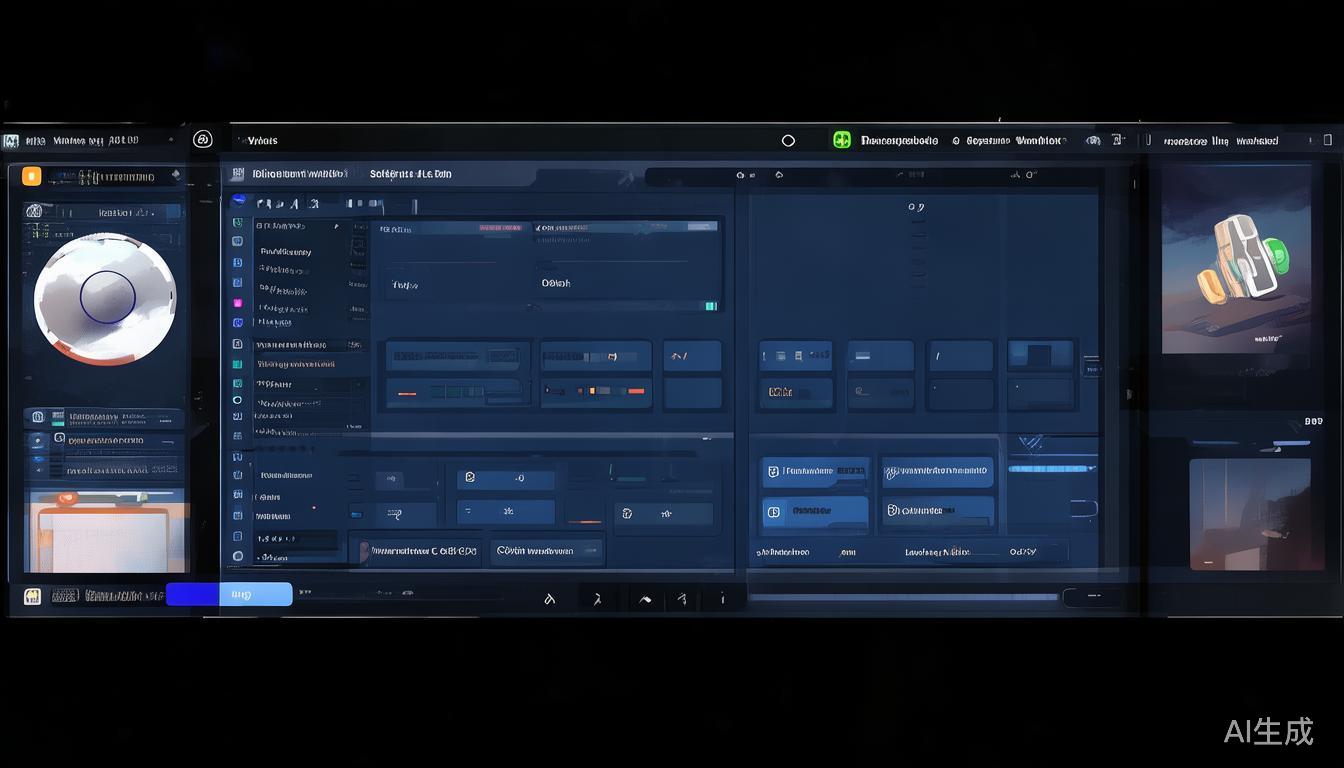Image resolution: width=1344 pixels, height=768 pixels.
Task: Click the green app icon in the top bar
Action: click(x=842, y=141)
